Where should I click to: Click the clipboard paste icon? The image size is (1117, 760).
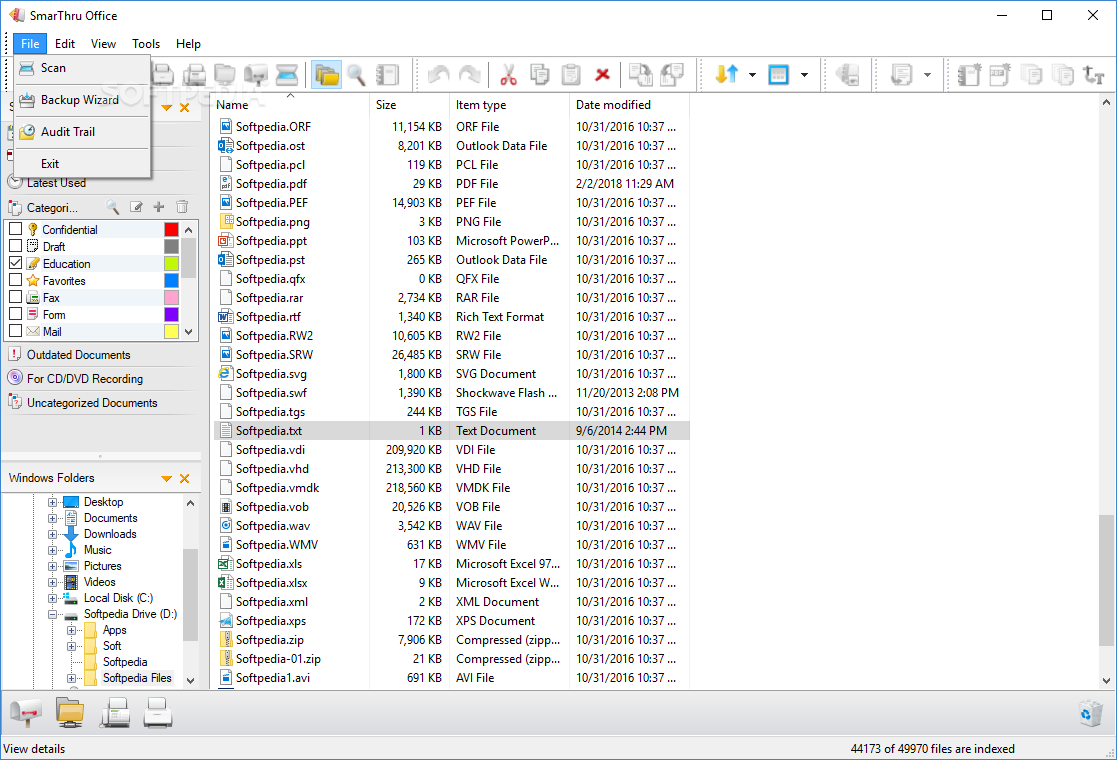[571, 74]
